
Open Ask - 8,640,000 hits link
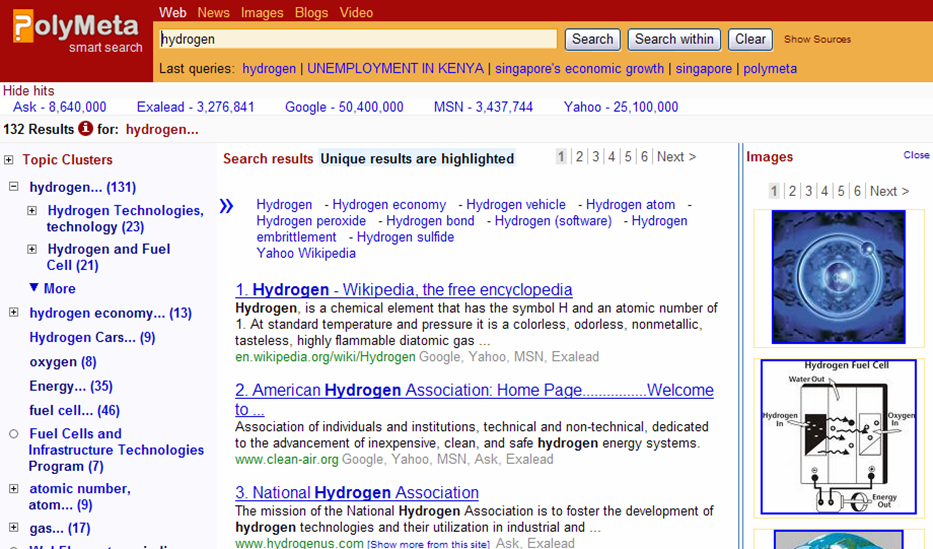(60, 107)
